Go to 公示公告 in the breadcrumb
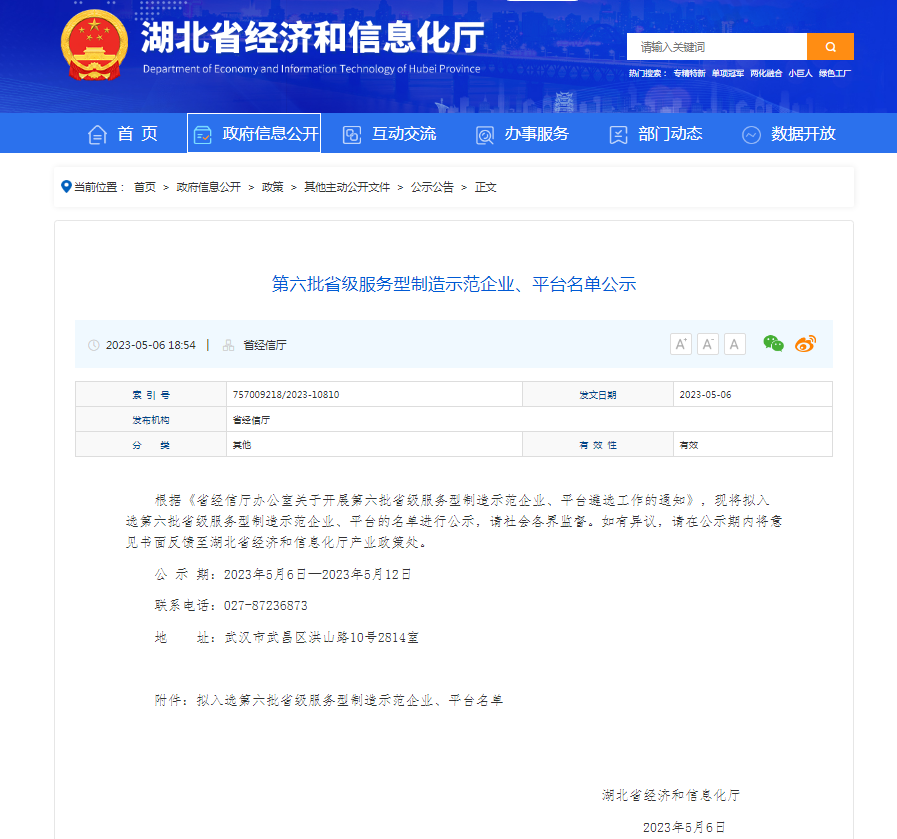 point(432,187)
